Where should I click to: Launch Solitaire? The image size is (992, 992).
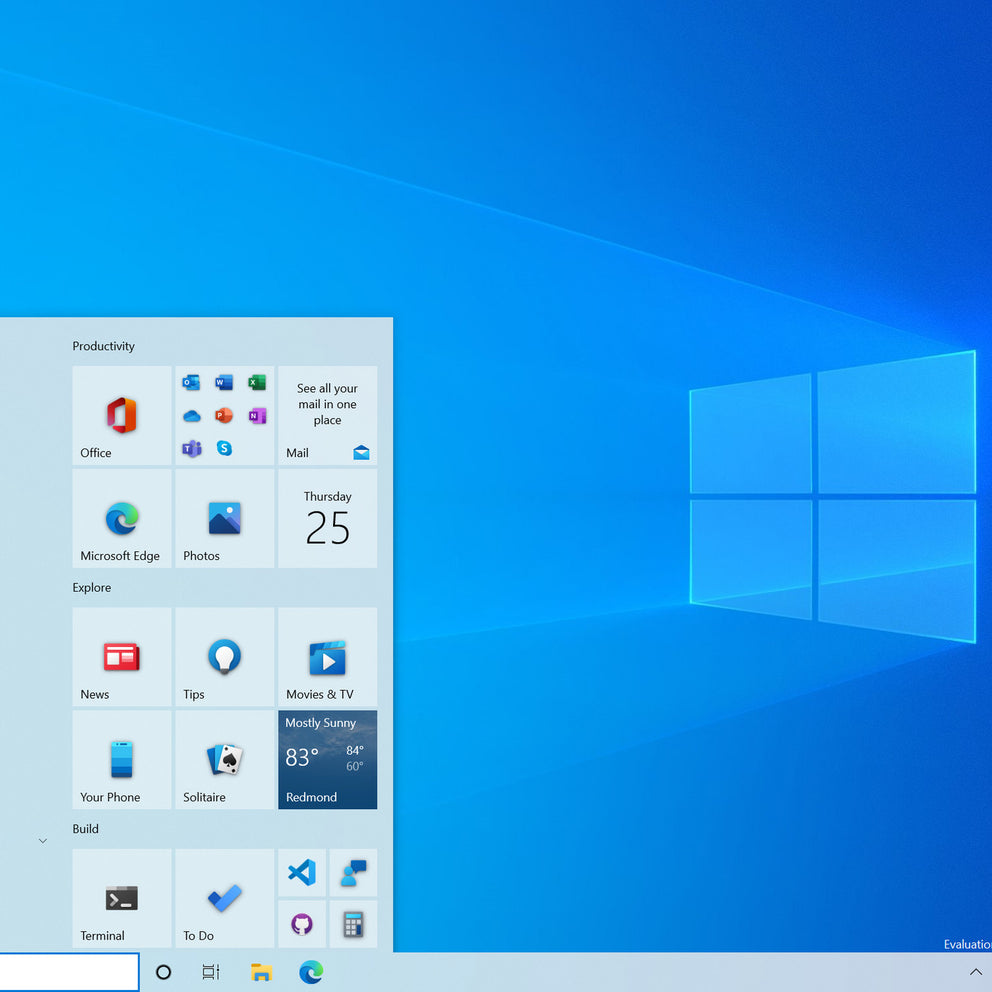223,760
